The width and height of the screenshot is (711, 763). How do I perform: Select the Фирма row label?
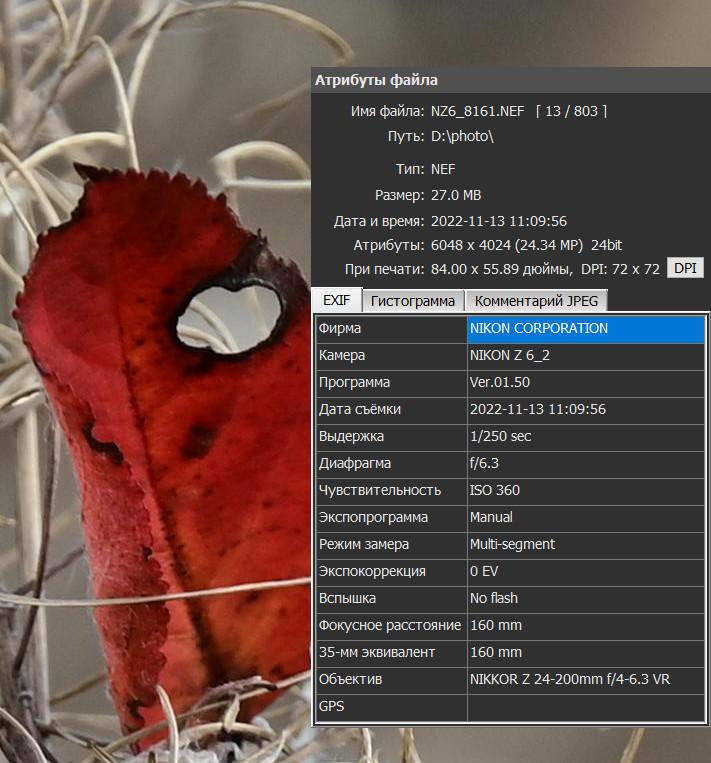(391, 328)
